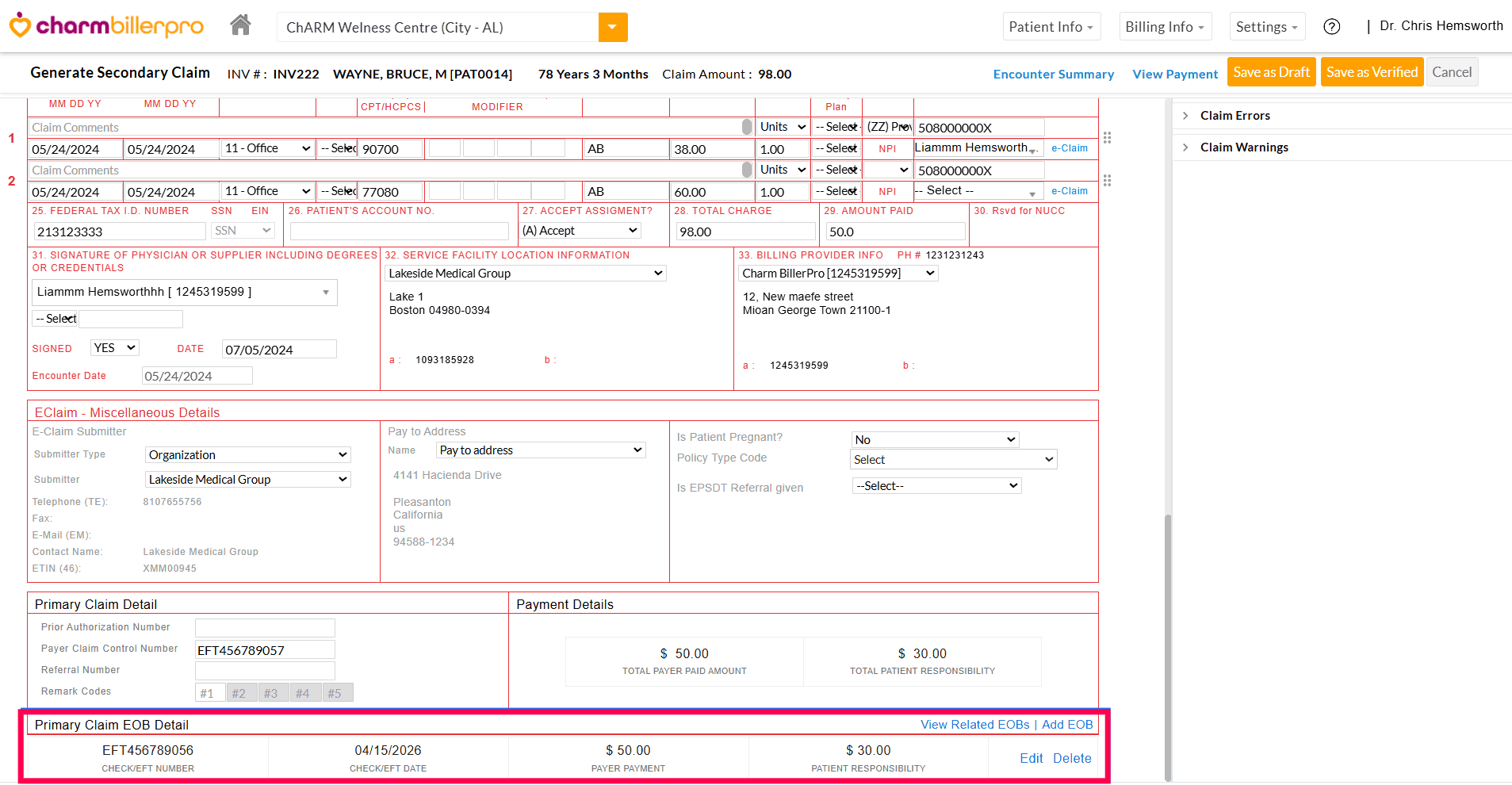Click Save as Verified button
Screen dimensions: 1512x785
1372,72
